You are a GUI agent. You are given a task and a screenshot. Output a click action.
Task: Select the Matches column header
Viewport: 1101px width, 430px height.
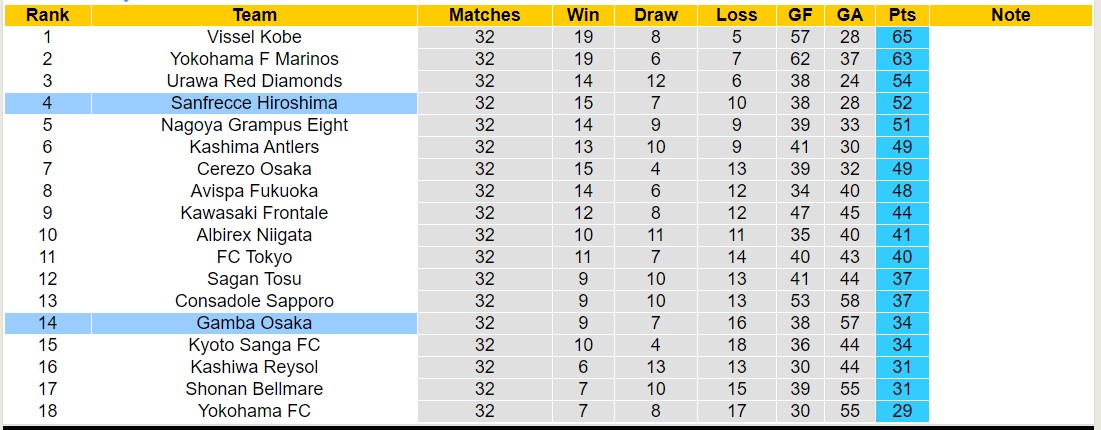[x=485, y=15]
